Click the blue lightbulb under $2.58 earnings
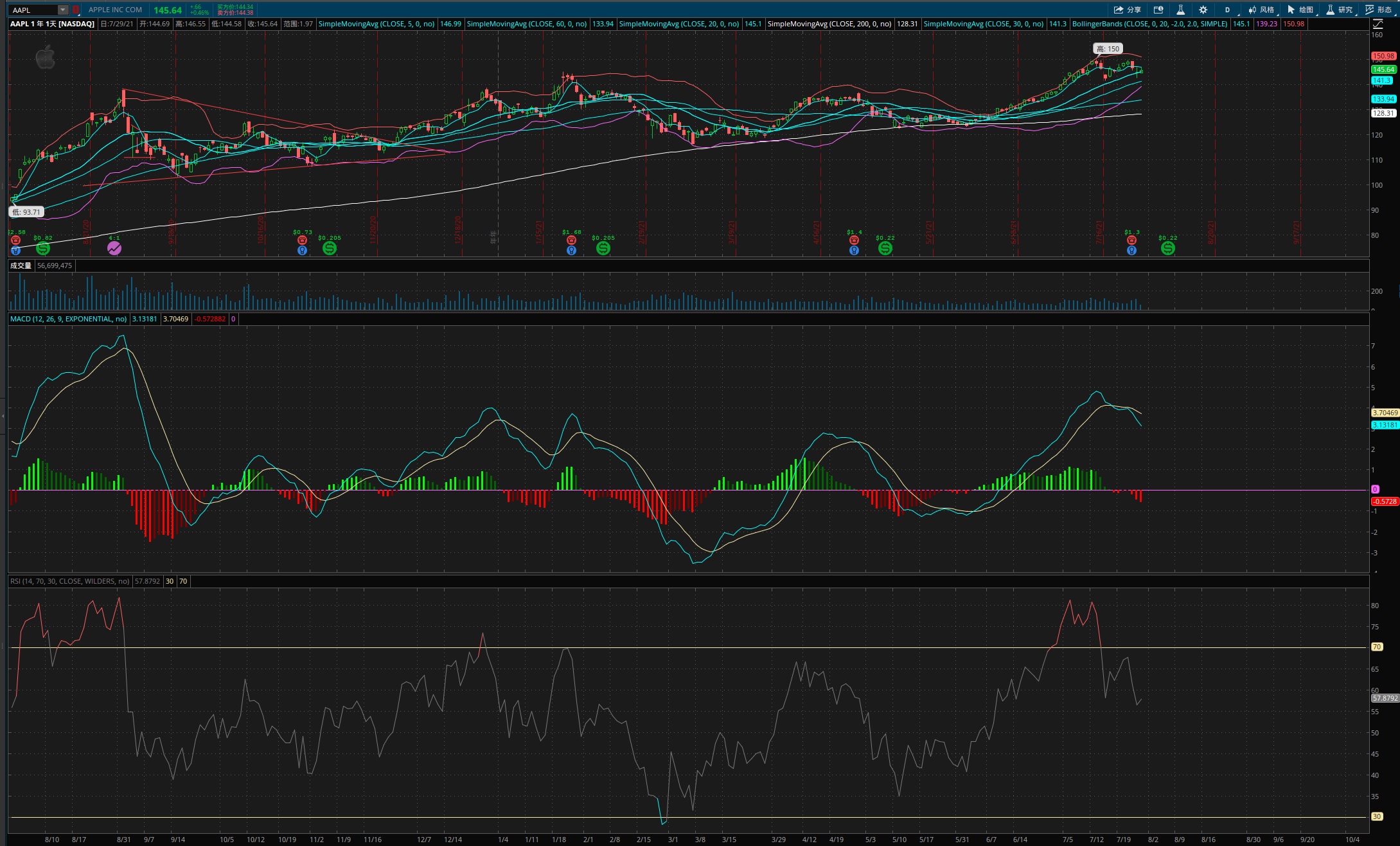The height and width of the screenshot is (846, 1400). pos(15,250)
